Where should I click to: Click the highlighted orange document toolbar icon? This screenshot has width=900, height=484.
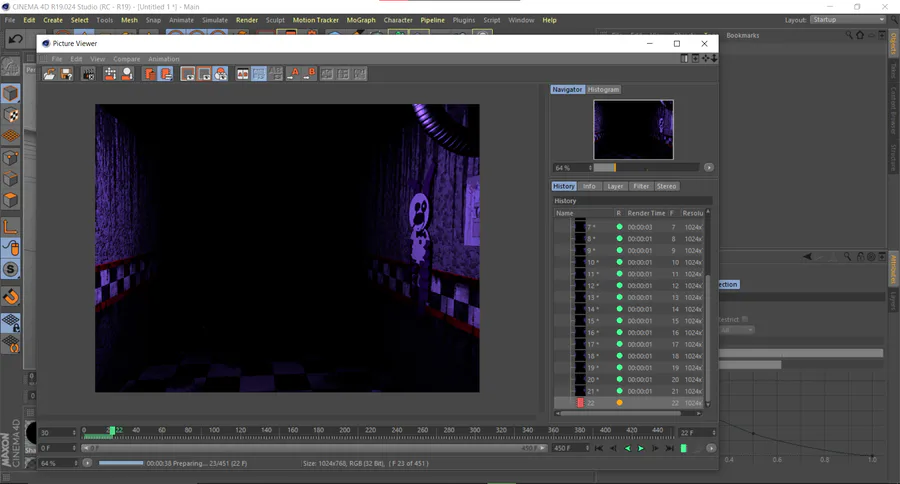[166, 74]
